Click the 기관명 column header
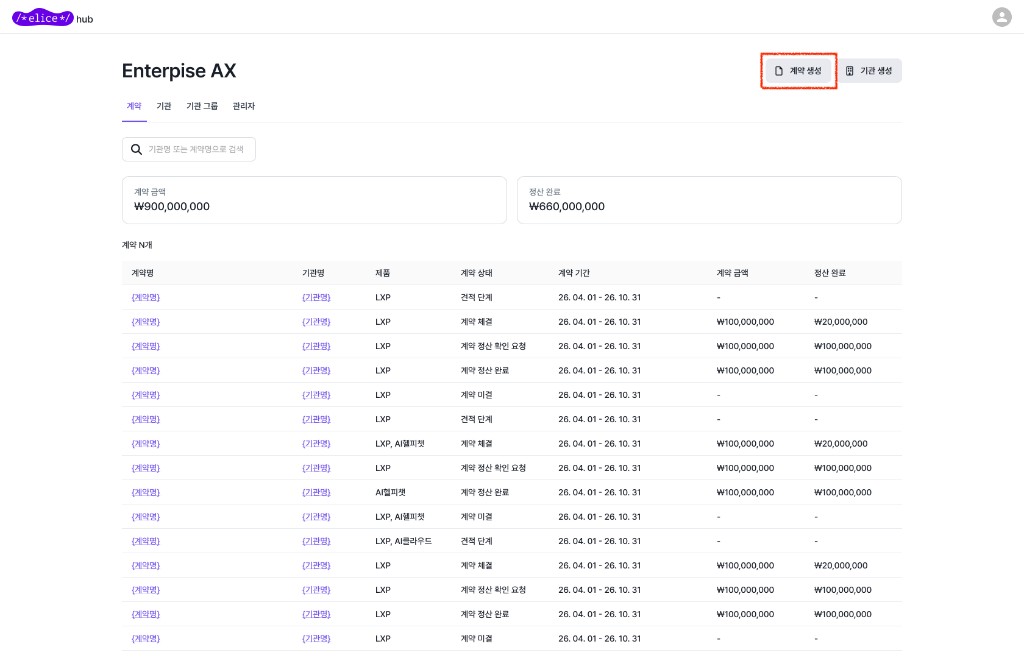 [313, 273]
